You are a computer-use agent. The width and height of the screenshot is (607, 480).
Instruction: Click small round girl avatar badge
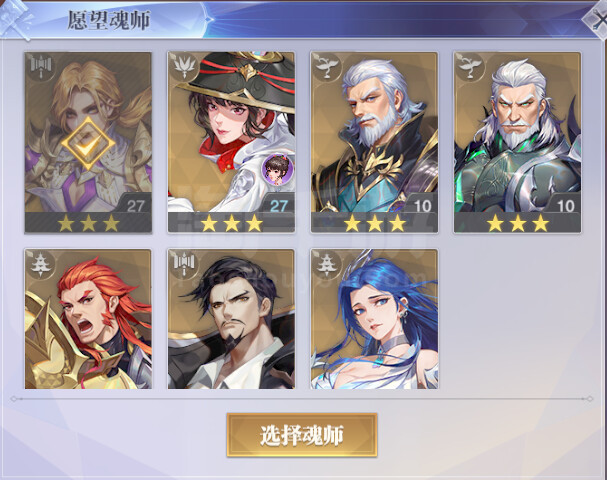click(x=278, y=169)
